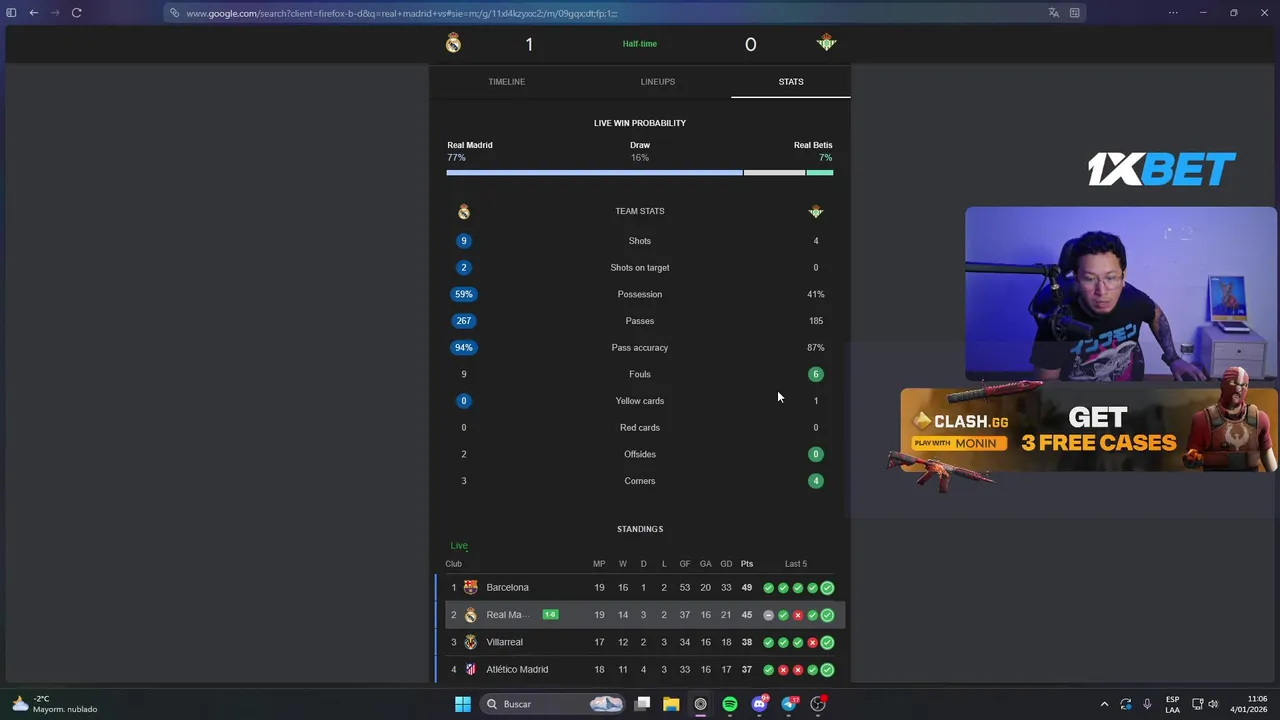
Task: Click Real Madrid crest in Team Stats
Action: click(x=463, y=212)
